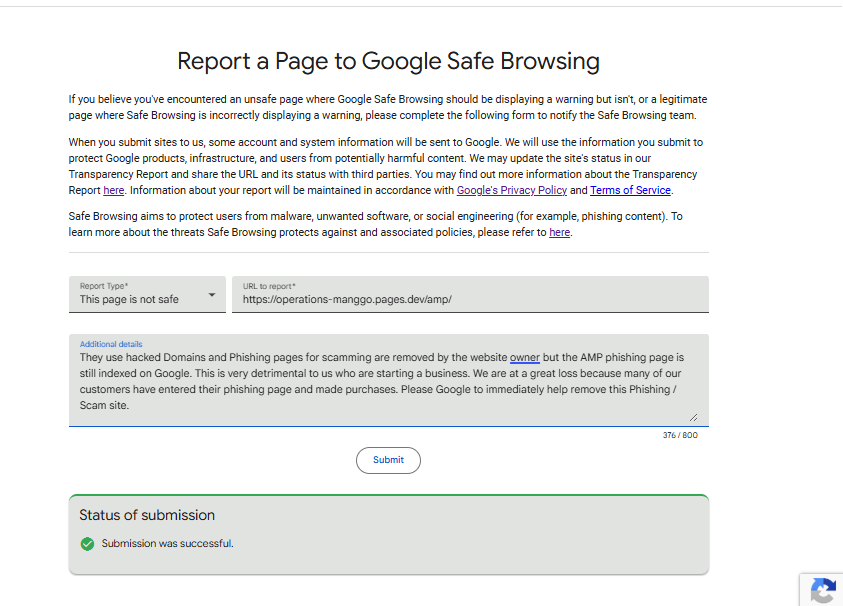Click the 'Submission was successful.' message
The width and height of the screenshot is (843, 606).
pos(167,544)
